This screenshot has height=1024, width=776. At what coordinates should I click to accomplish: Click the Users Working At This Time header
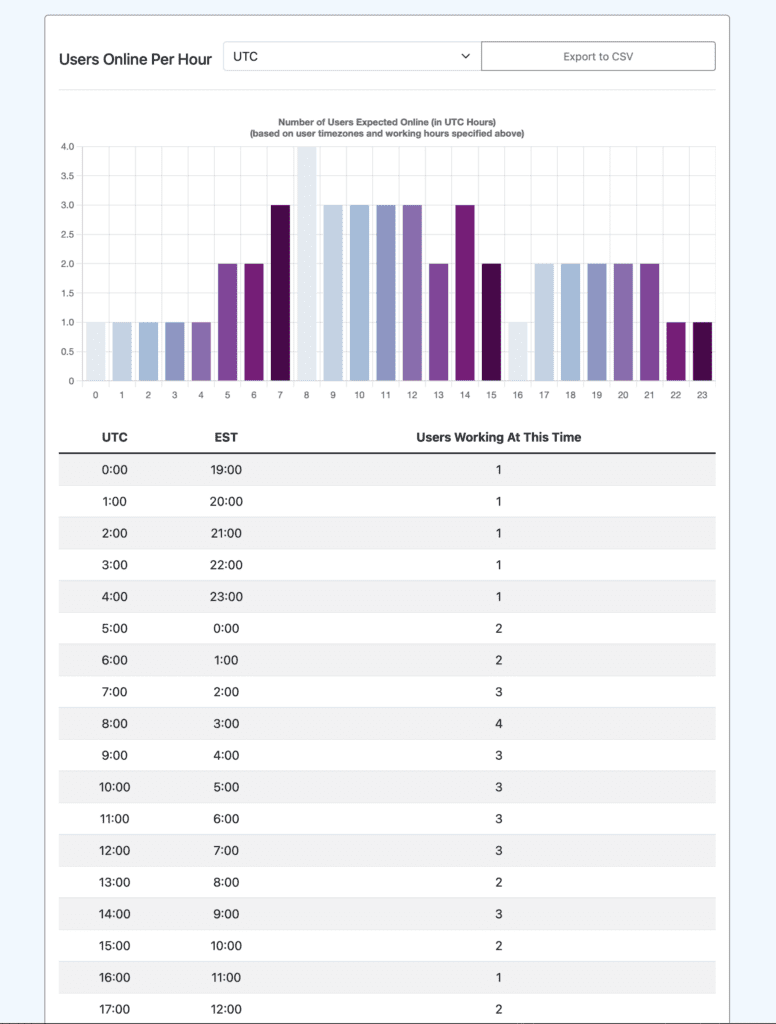pos(498,437)
